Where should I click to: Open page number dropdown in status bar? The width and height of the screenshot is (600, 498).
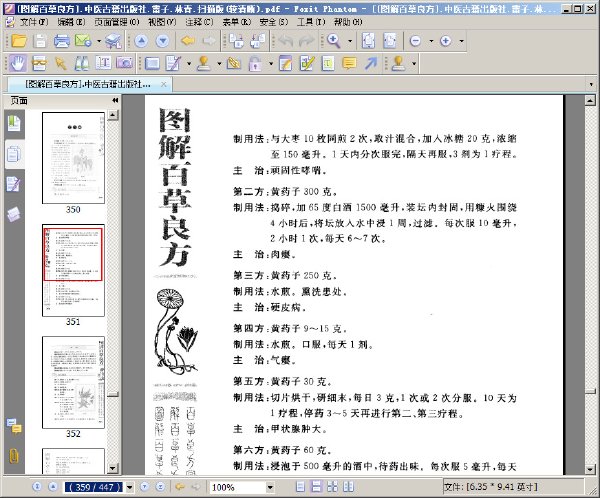(x=130, y=487)
